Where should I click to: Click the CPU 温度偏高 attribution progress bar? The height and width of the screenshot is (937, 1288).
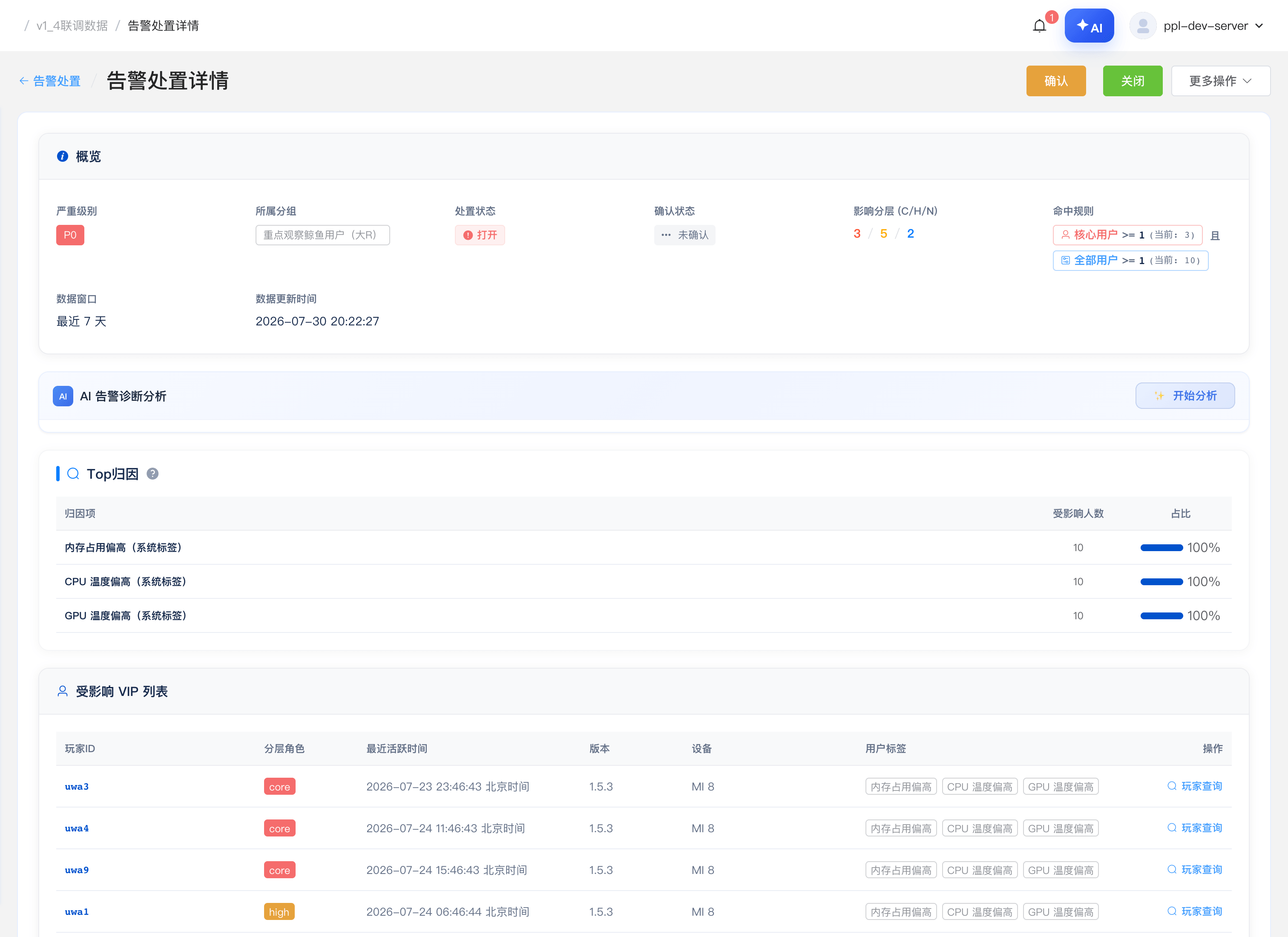[1161, 581]
